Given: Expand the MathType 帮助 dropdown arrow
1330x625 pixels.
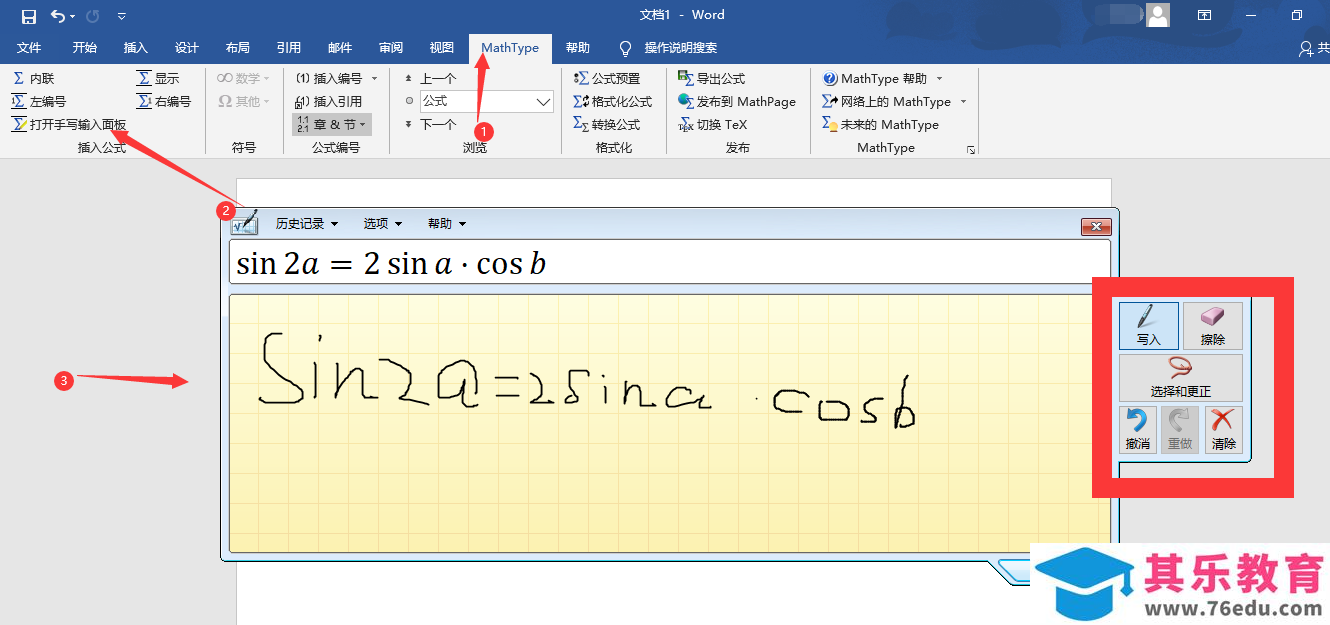Looking at the screenshot, I should click(x=939, y=78).
